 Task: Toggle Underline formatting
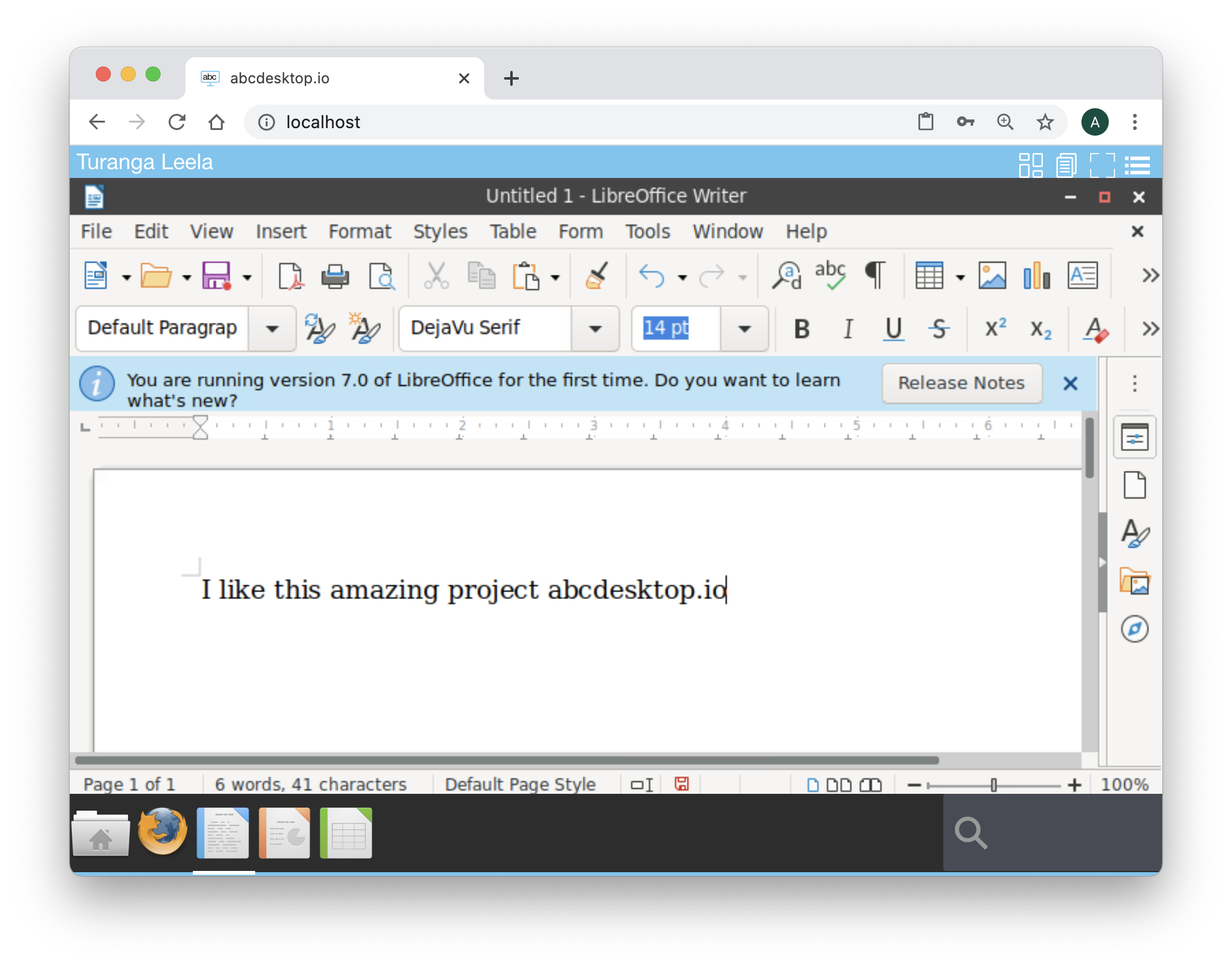point(894,328)
